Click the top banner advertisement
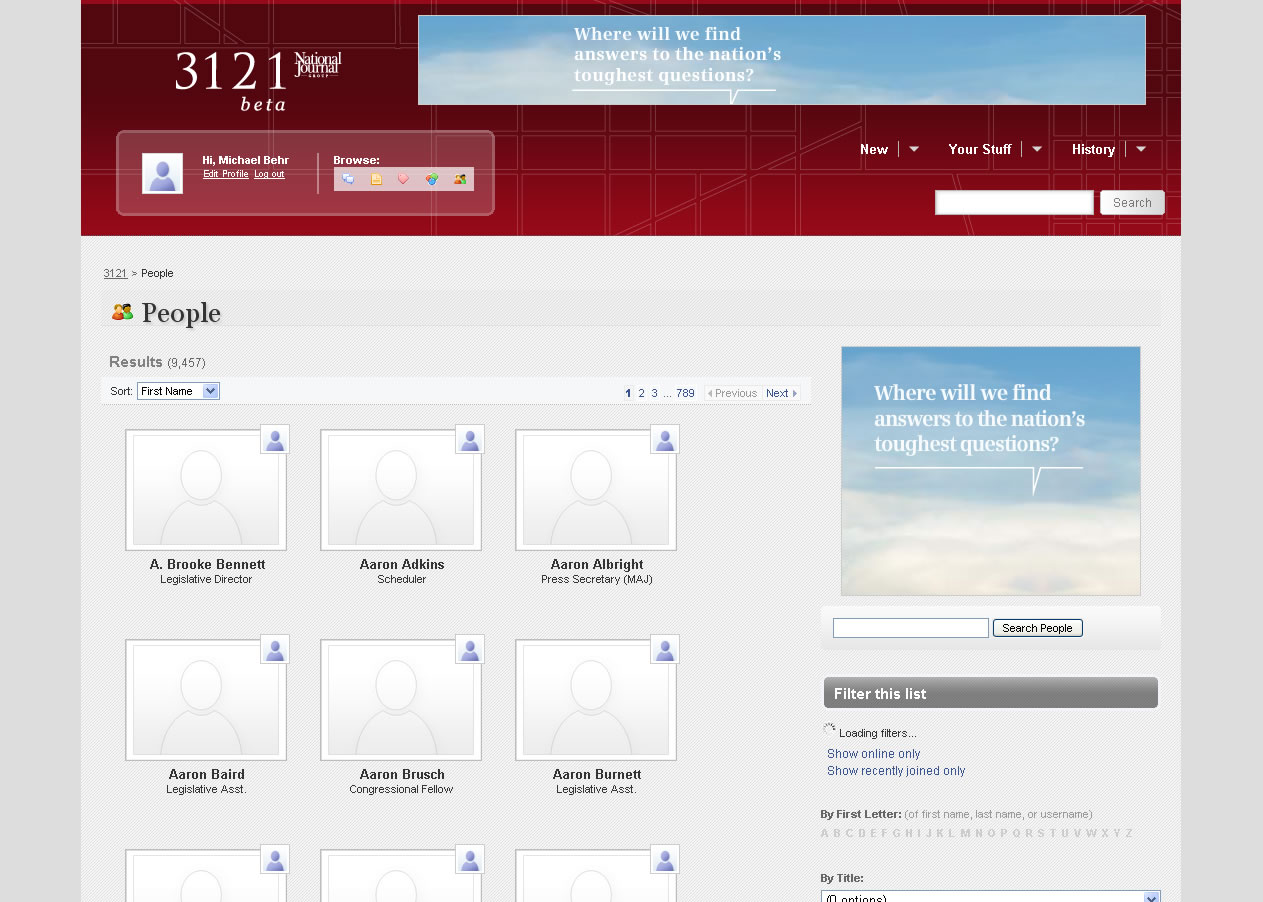 tap(782, 60)
